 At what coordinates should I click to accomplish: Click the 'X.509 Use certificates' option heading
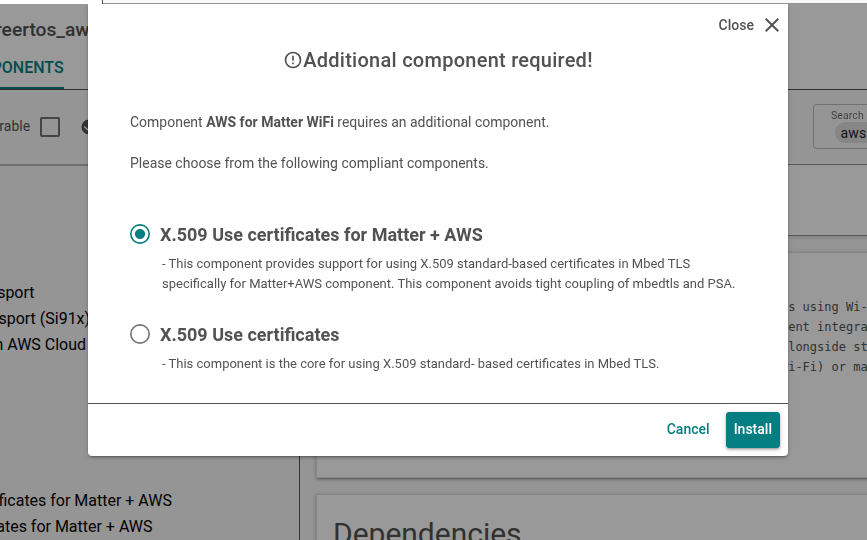tap(249, 335)
